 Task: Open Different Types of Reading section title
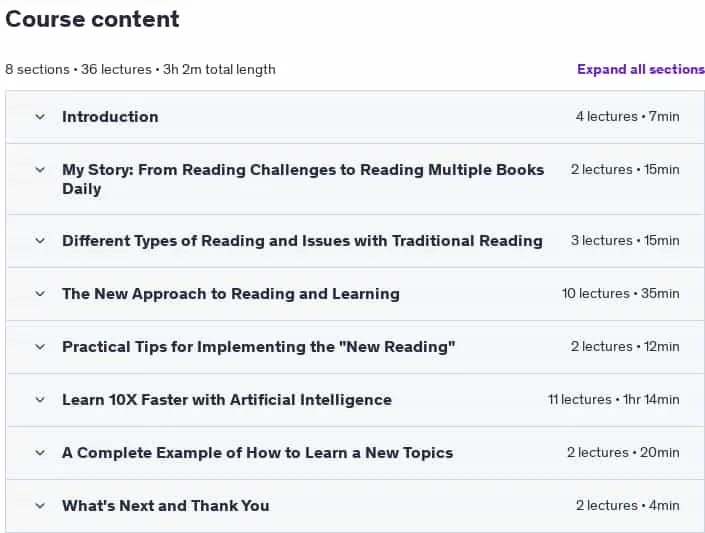pyautogui.click(x=302, y=241)
